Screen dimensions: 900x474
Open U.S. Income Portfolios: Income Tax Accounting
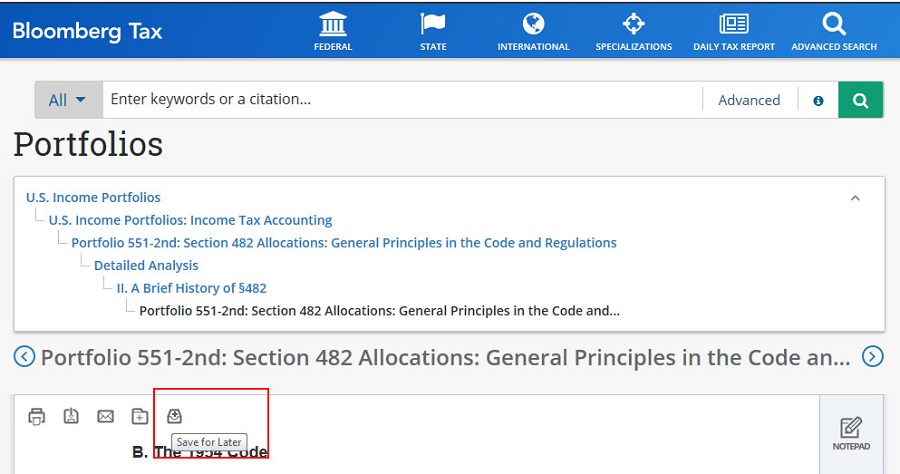click(x=190, y=220)
